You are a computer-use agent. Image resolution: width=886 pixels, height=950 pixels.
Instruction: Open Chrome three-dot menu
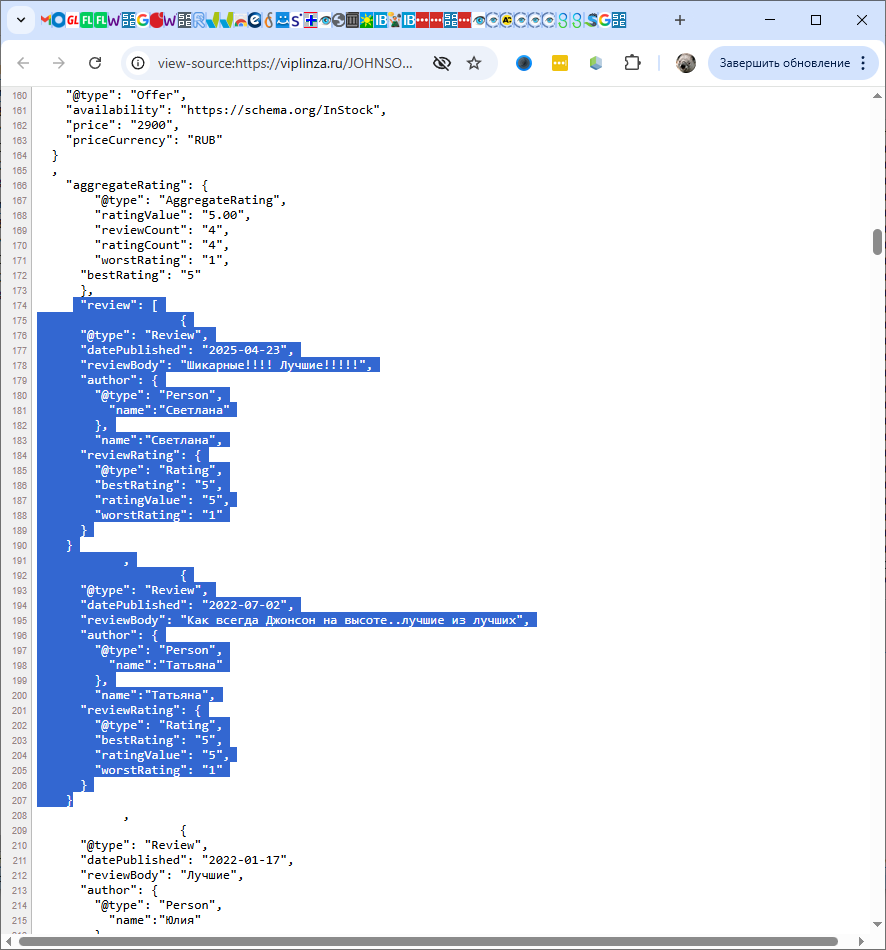862,63
